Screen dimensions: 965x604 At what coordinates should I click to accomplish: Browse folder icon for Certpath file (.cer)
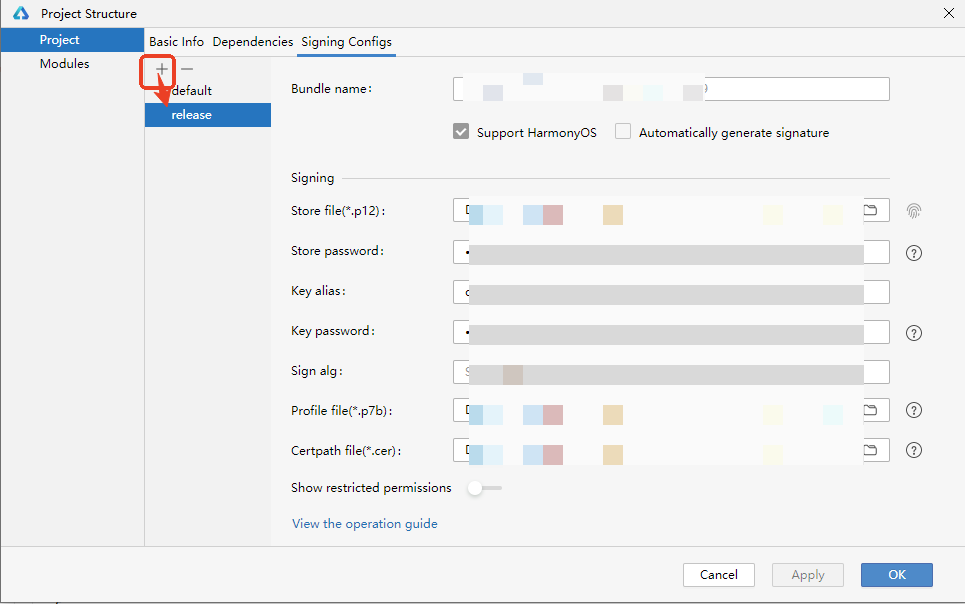pyautogui.click(x=870, y=450)
